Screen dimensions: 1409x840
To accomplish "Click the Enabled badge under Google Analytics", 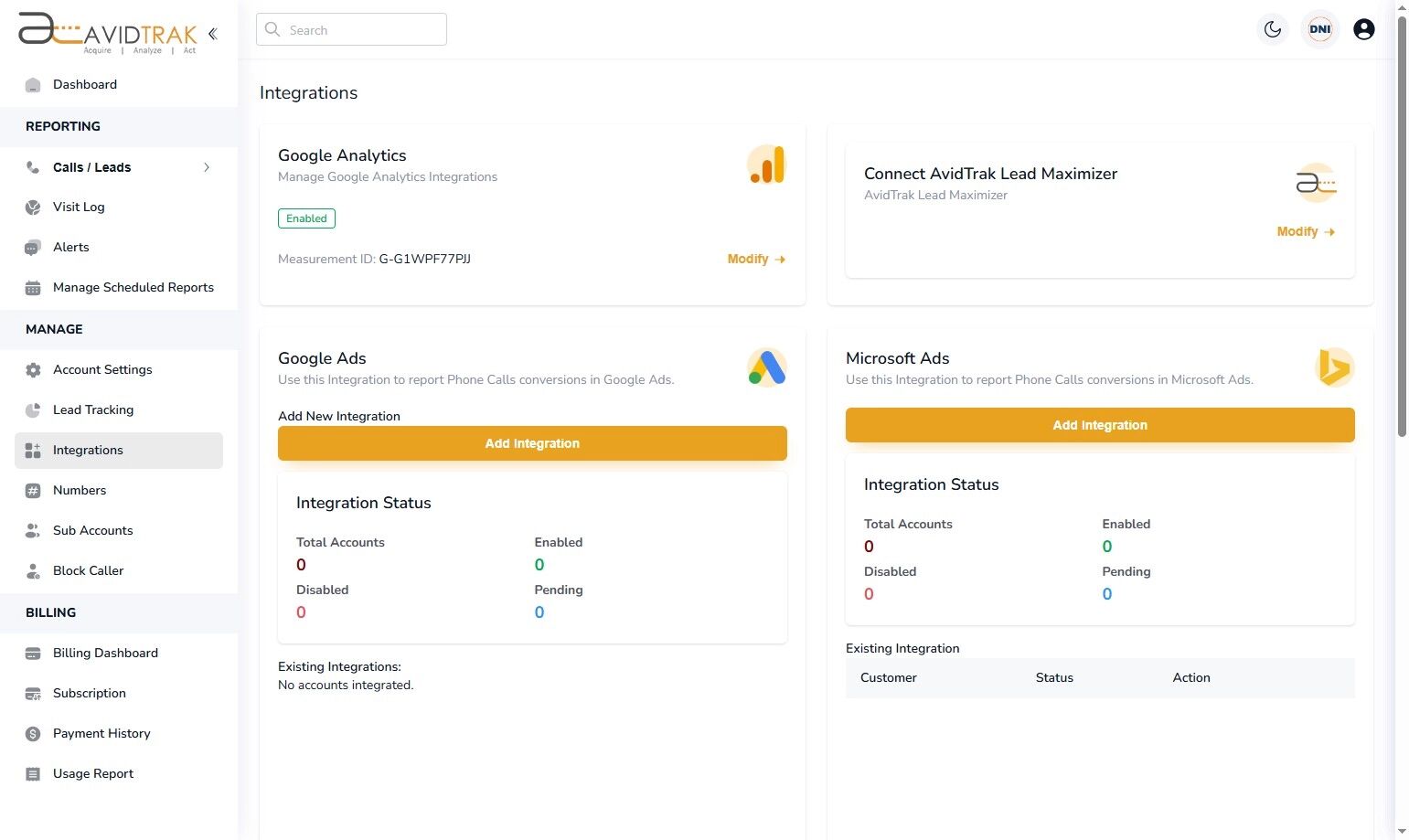I will 306,218.
